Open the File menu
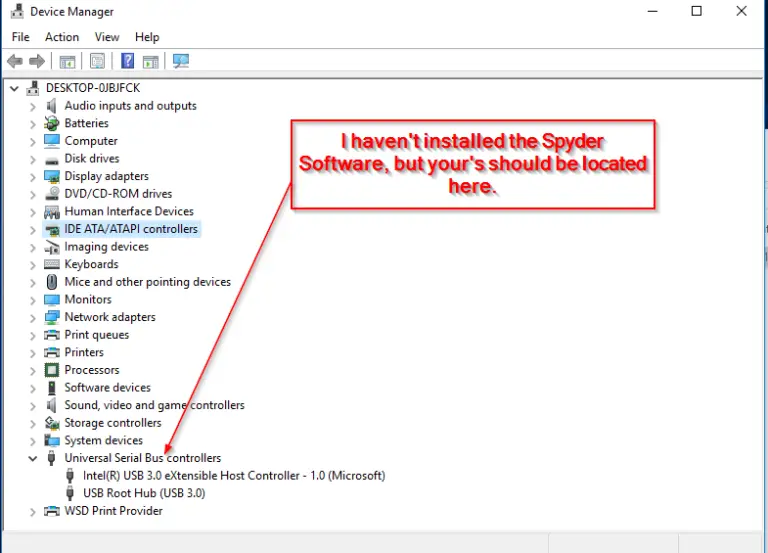This screenshot has height=553, width=768. tap(21, 37)
